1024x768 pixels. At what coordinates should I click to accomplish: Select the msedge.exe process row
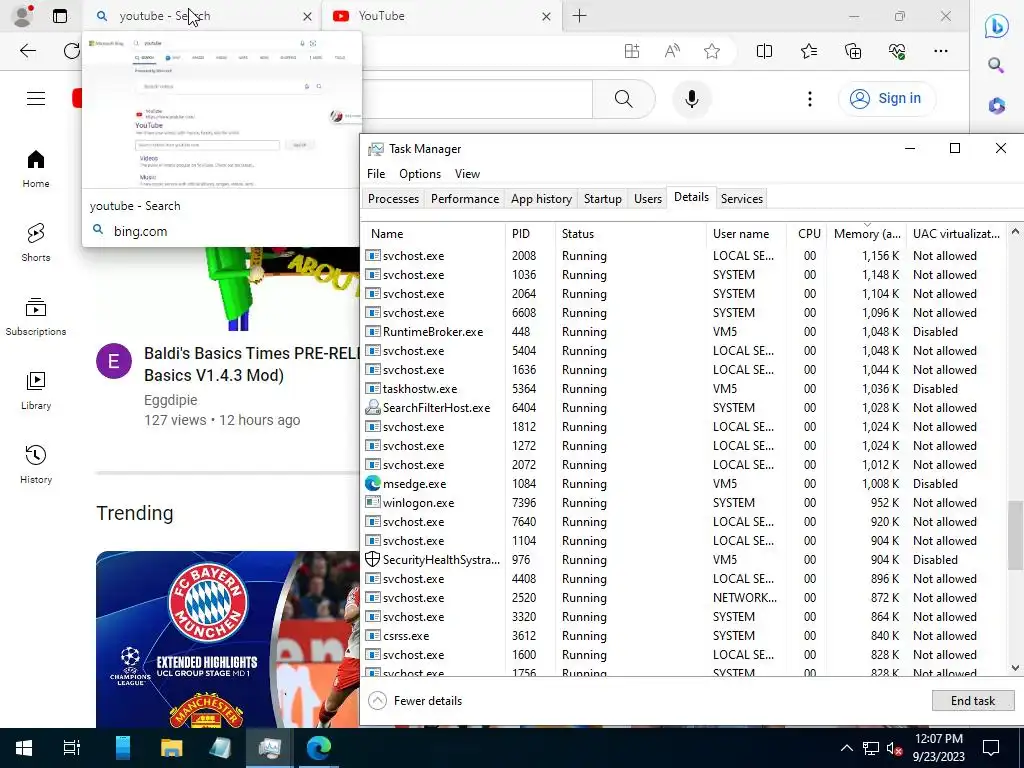684,484
